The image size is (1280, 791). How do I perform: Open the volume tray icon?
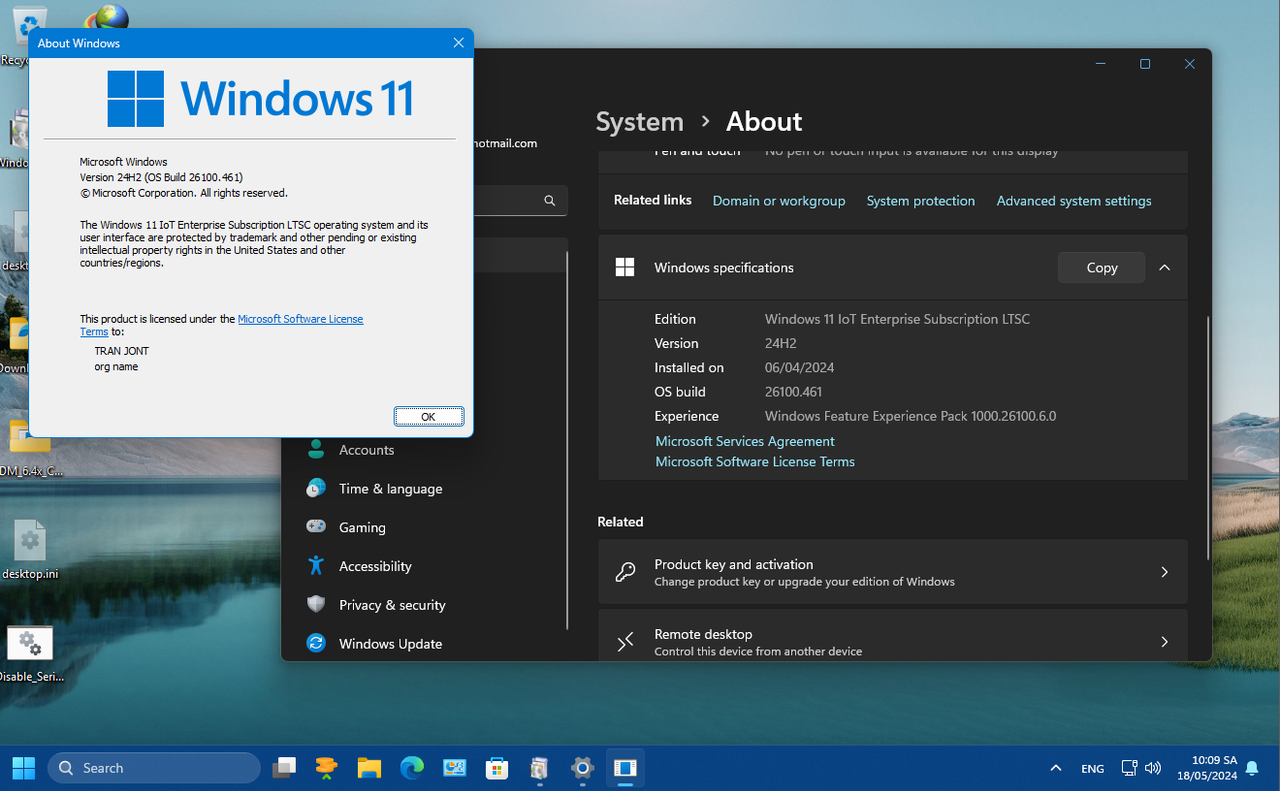1153,768
